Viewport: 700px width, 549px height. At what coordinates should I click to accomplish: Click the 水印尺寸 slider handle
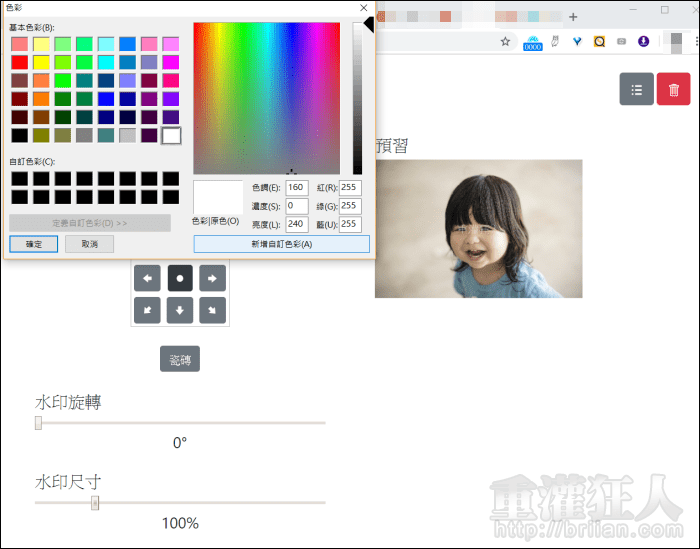(x=95, y=503)
